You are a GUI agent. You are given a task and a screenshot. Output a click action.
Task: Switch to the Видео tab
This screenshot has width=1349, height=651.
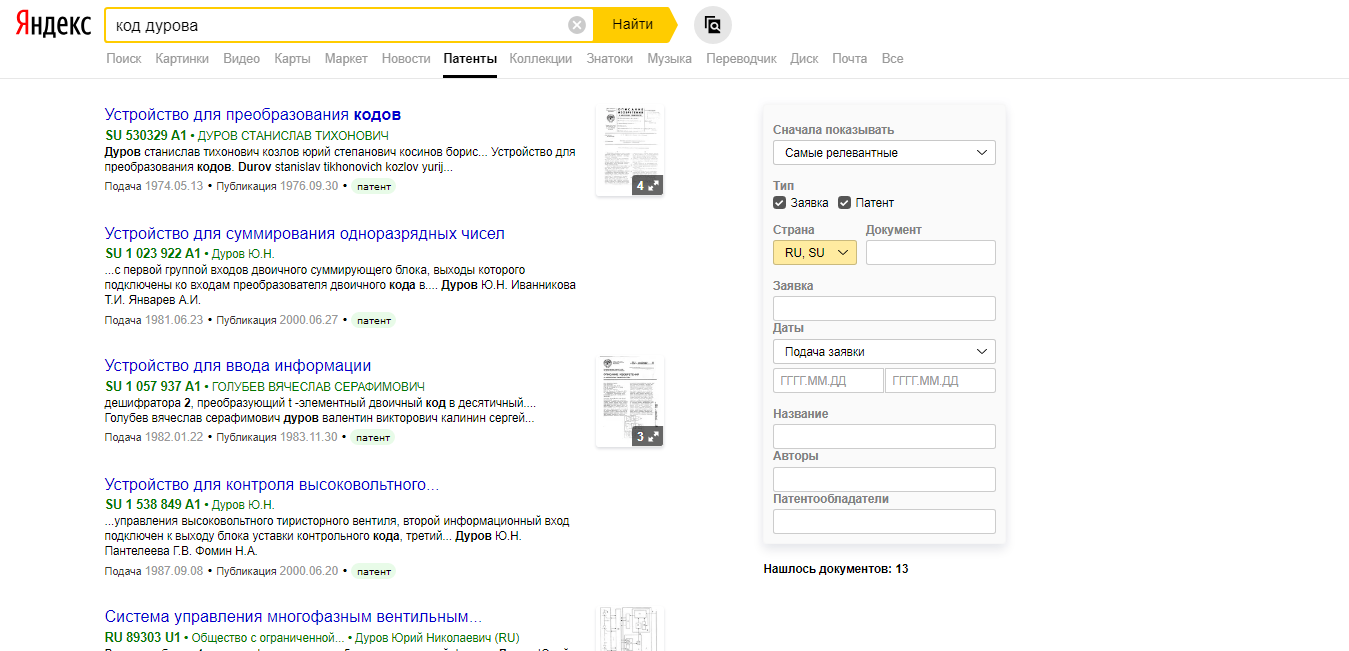pos(242,59)
